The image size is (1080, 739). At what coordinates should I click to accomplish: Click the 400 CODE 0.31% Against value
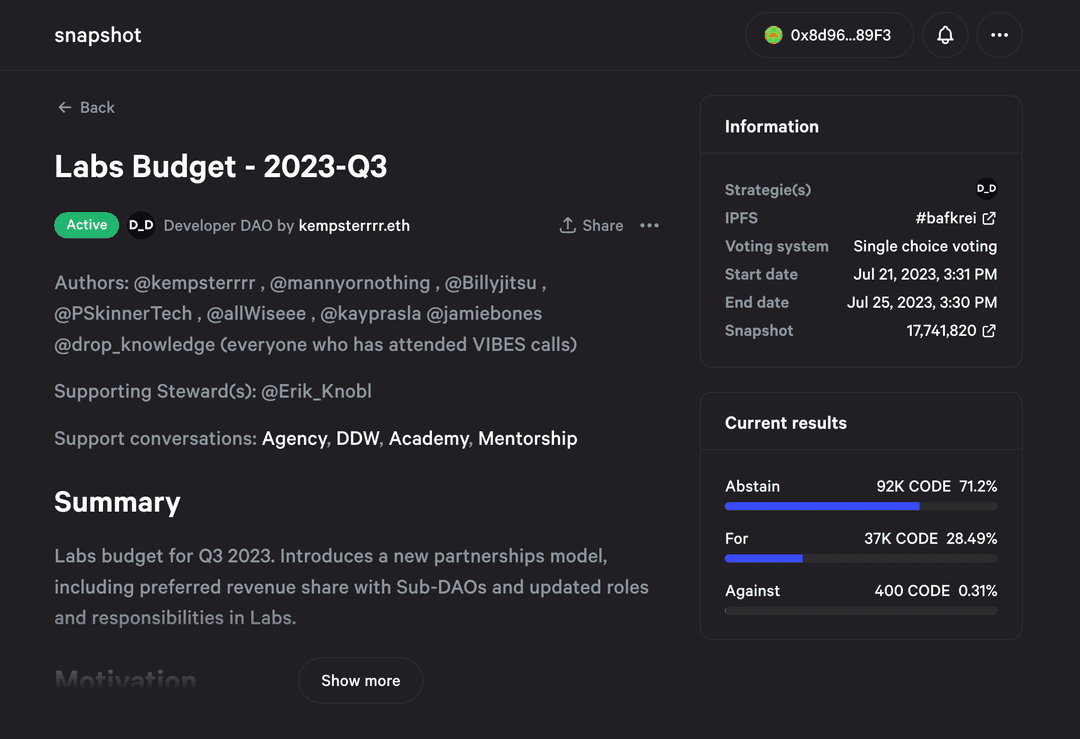pos(936,591)
